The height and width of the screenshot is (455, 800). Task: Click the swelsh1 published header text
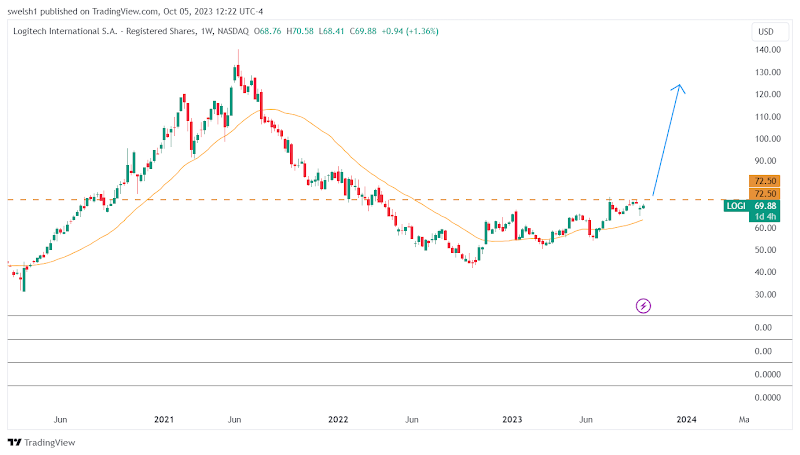tap(135, 11)
